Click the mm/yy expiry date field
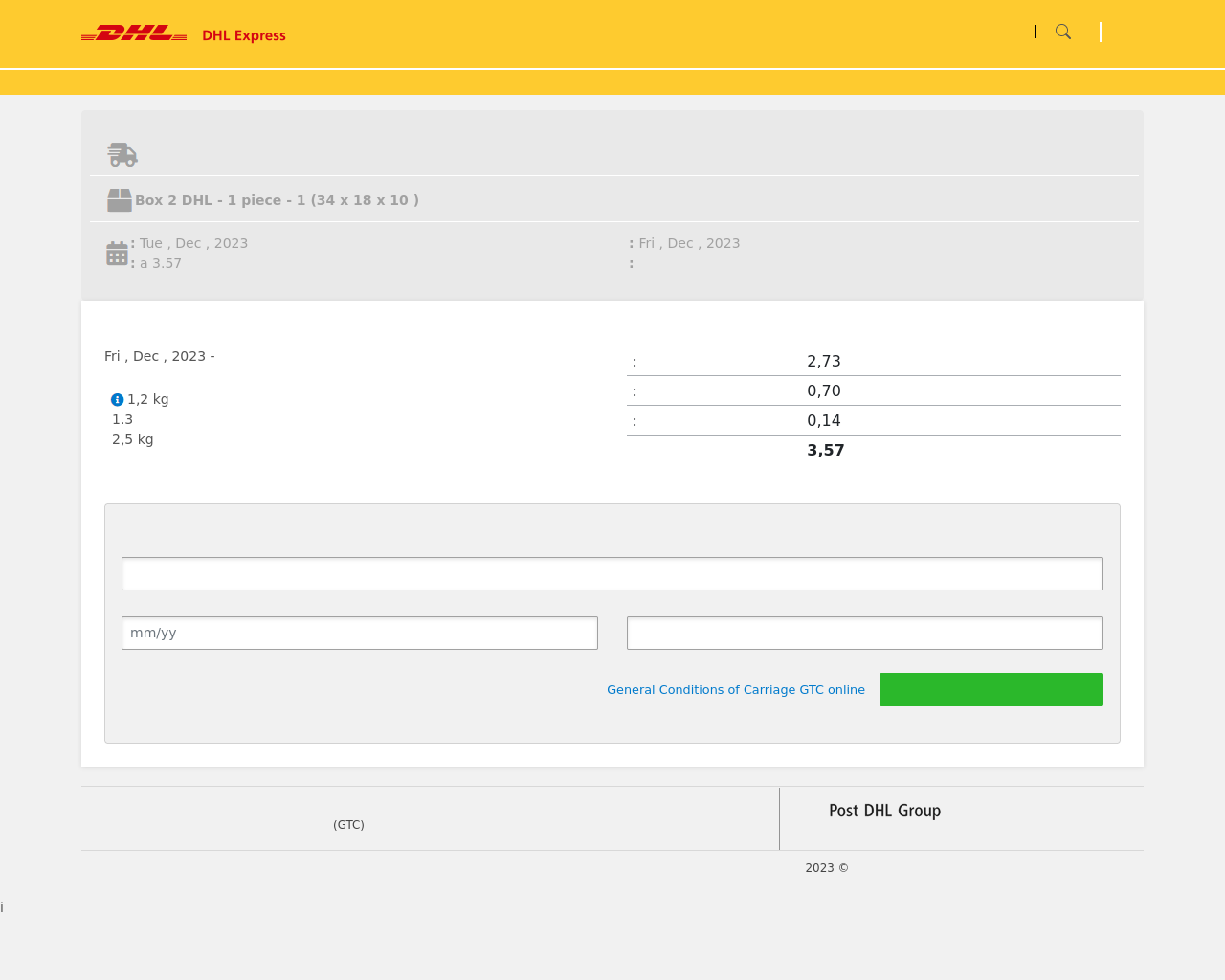 360,633
